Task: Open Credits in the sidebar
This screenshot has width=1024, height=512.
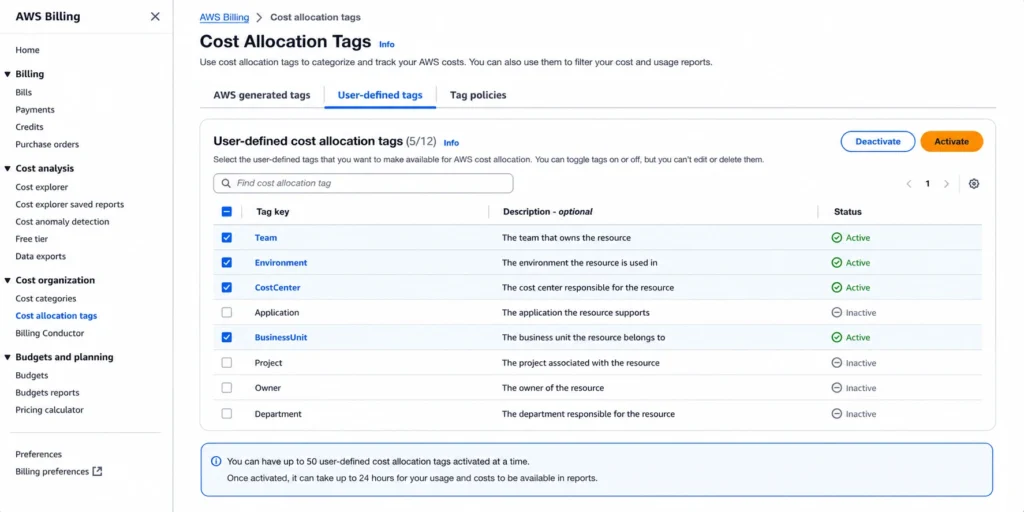Action: click(x=29, y=127)
